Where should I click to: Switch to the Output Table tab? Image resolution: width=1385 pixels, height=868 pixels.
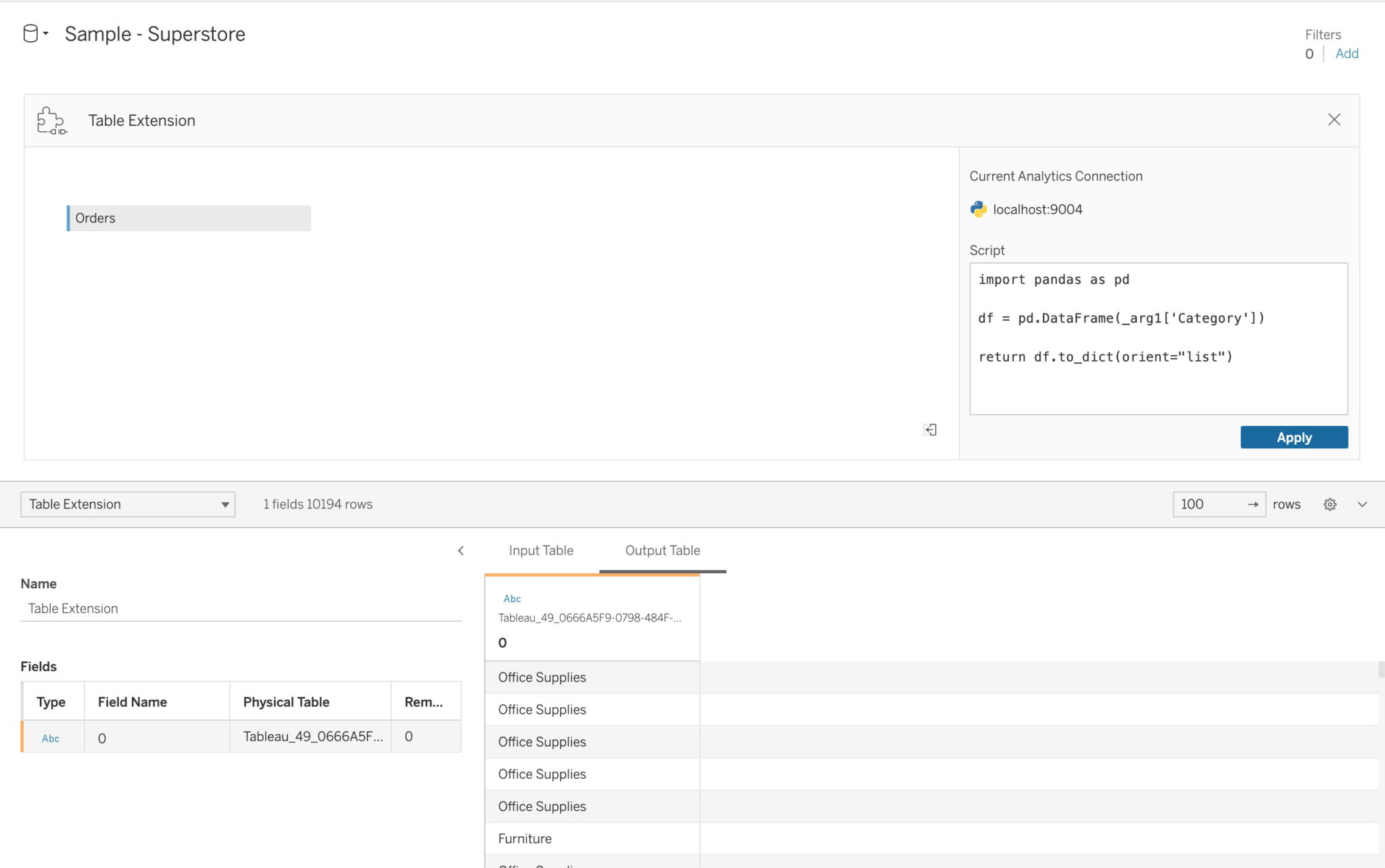pos(662,550)
